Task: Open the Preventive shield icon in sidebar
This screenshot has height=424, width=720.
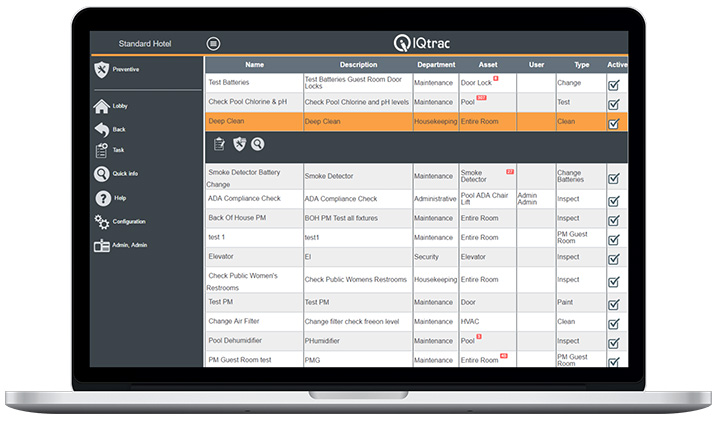Action: pos(101,69)
